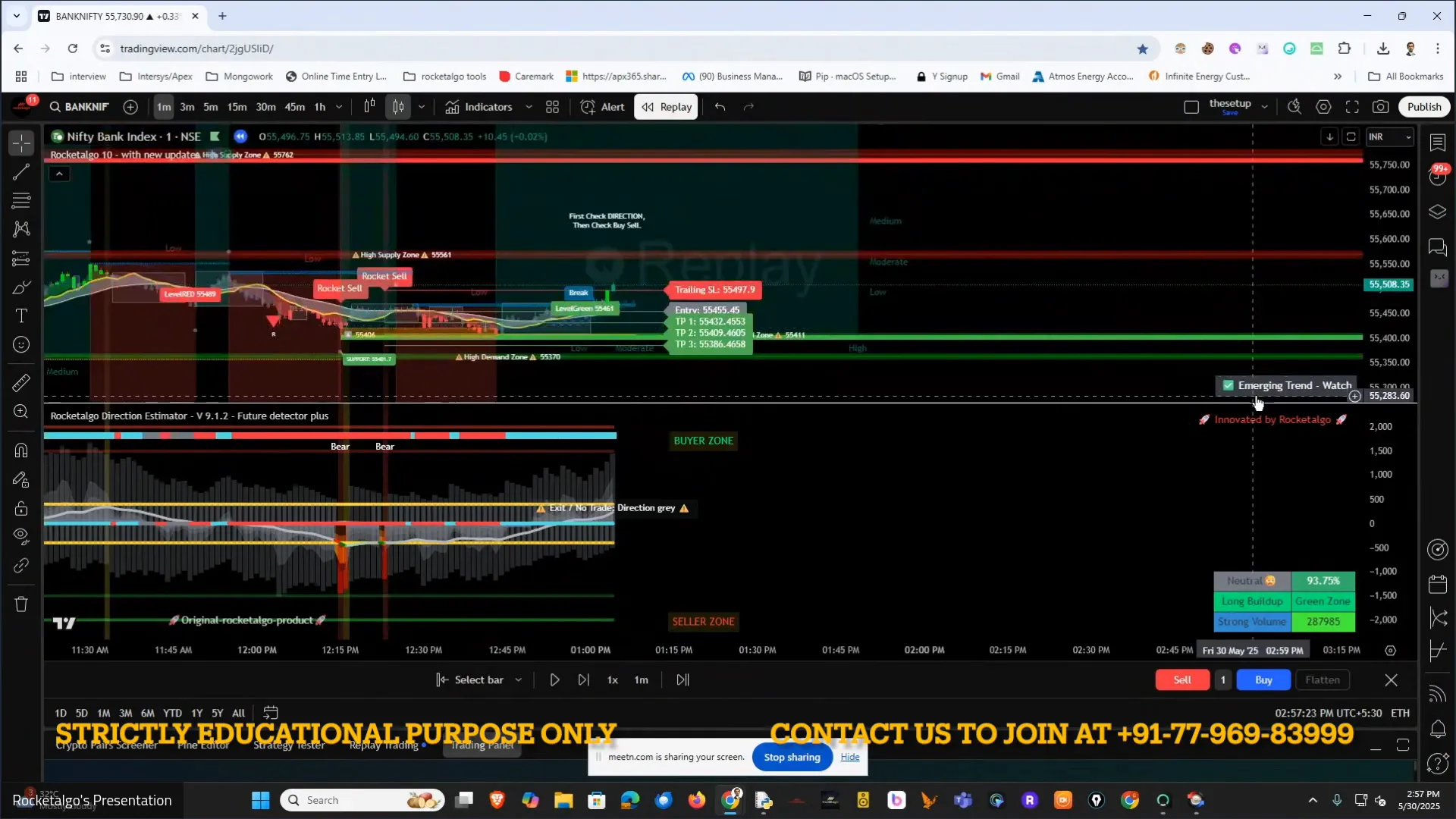Viewport: 1456px width, 819px height.
Task: Switch to the 15m timeframe
Action: pos(237,107)
